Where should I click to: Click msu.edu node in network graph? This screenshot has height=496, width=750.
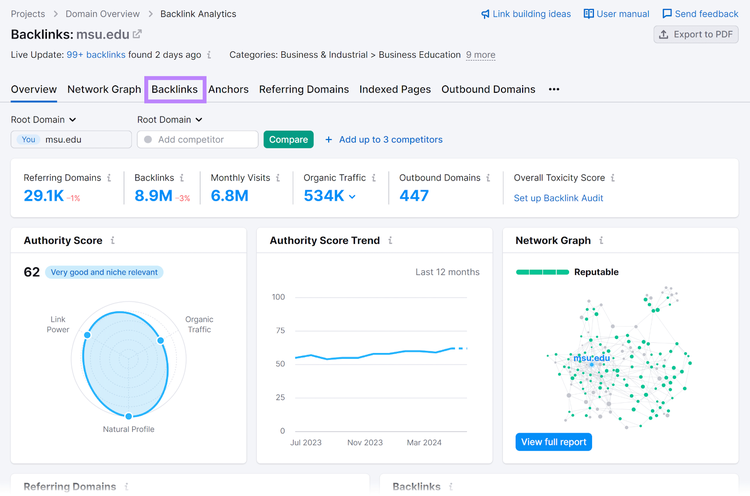592,364
